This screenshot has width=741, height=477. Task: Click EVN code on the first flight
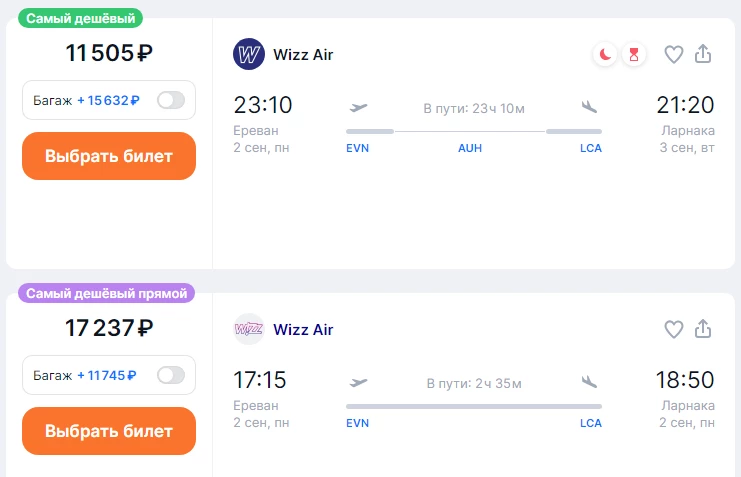point(357,148)
